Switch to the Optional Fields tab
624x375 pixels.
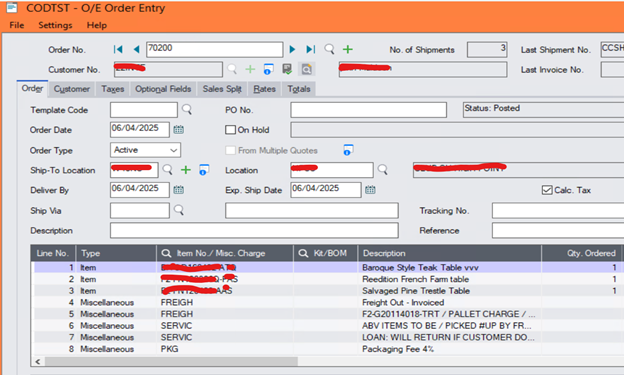tap(163, 89)
